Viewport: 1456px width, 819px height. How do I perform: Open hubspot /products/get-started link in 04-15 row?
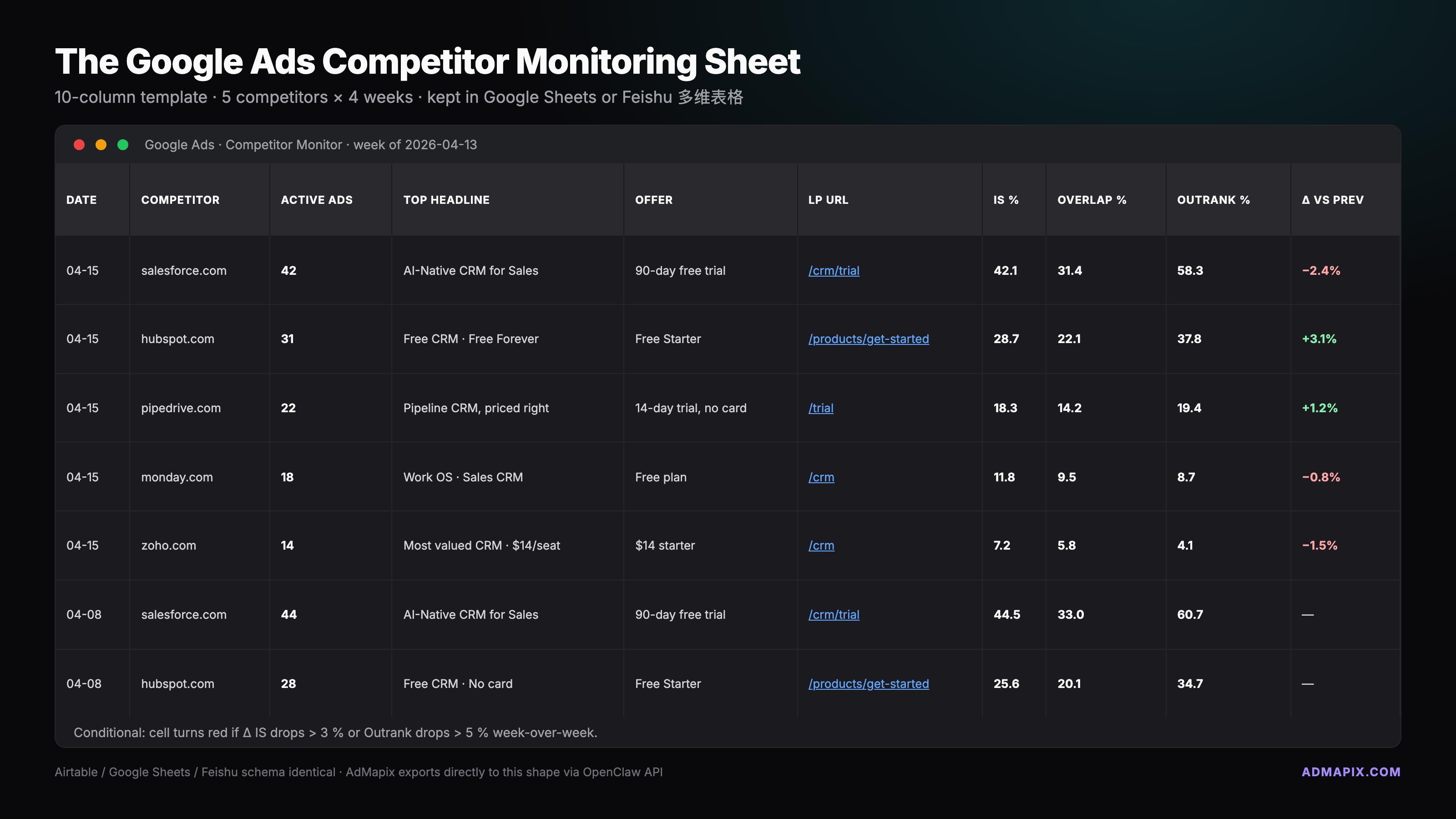coord(868,339)
